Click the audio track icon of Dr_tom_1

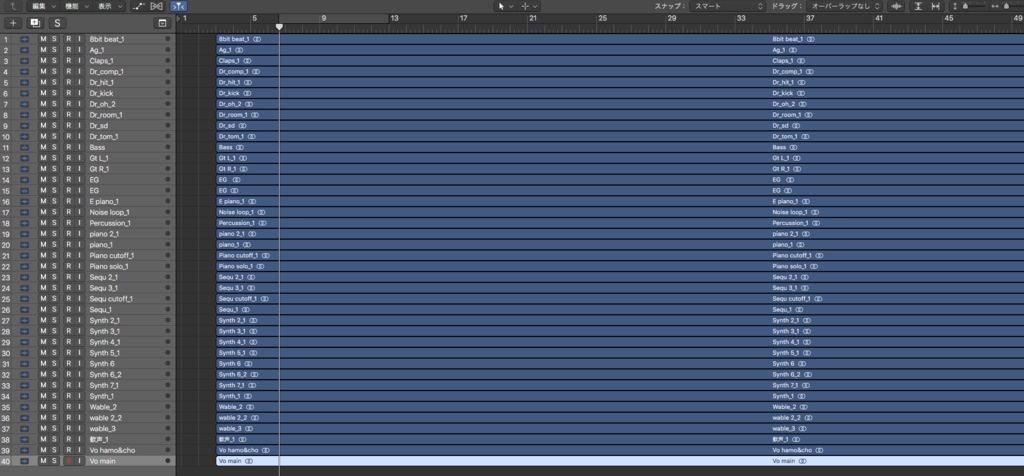24,136
